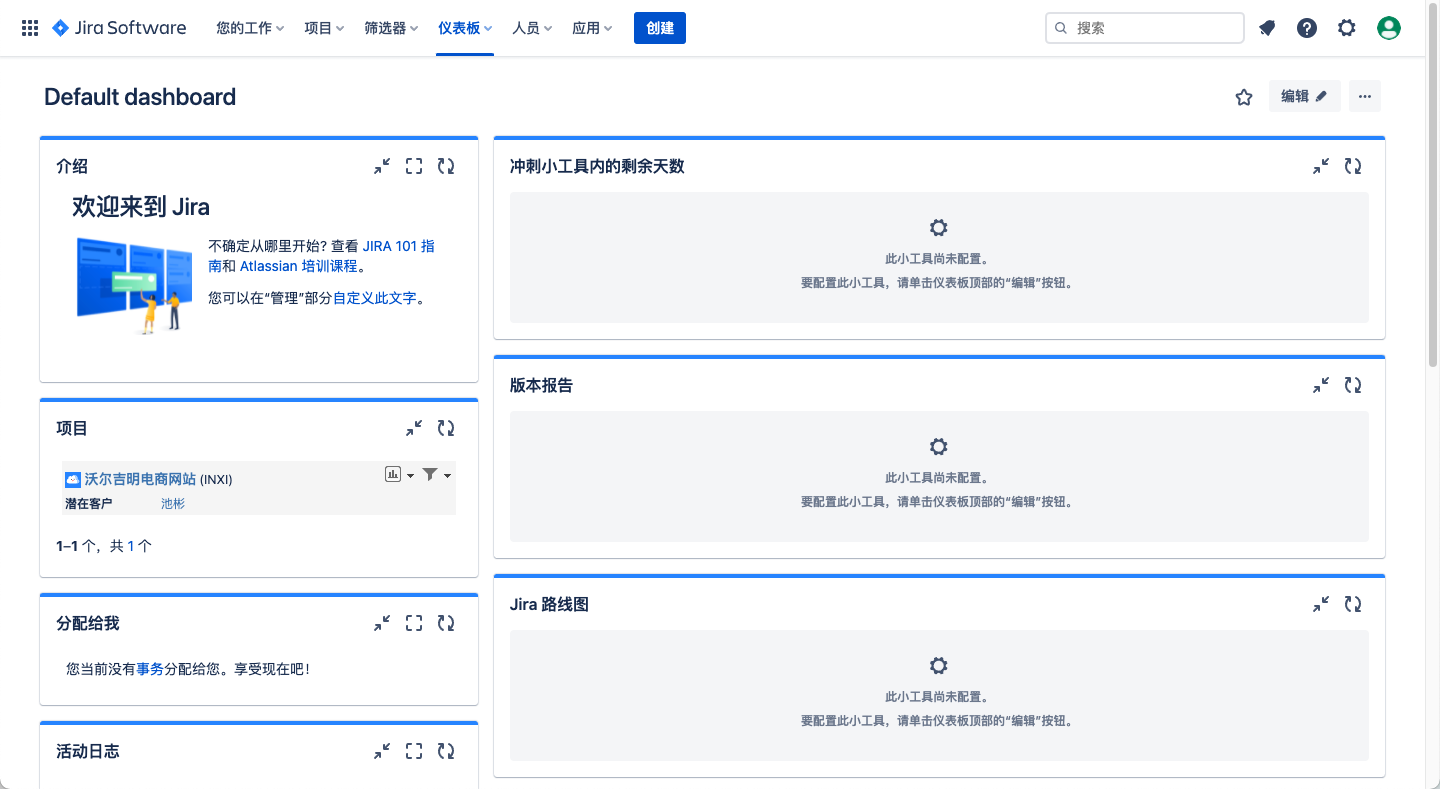Click the 欢迎来到 Jira heading
The width and height of the screenshot is (1440, 789).
point(141,207)
